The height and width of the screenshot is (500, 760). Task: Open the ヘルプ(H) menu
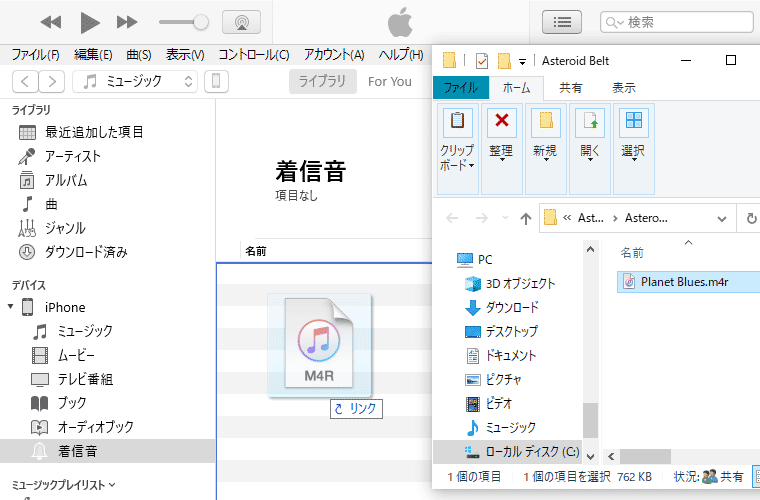click(x=401, y=55)
